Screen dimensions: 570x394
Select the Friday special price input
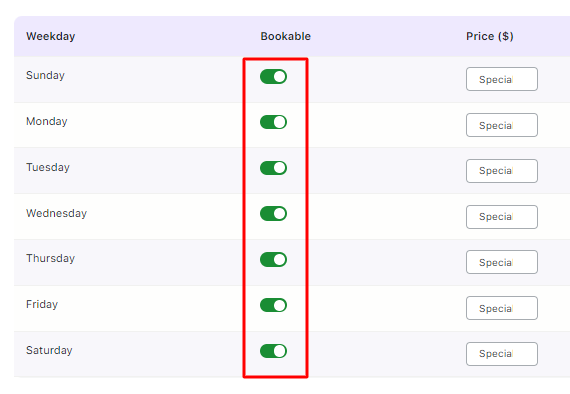(502, 308)
